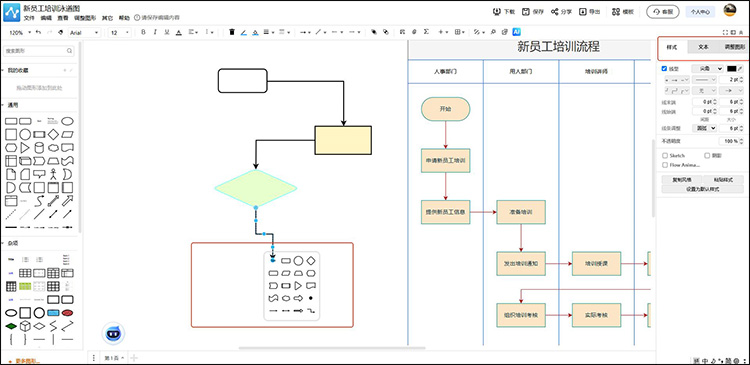This screenshot has width=750, height=365.
Task: Select the red ellipse shape in misc palette
Action: click(67, 312)
